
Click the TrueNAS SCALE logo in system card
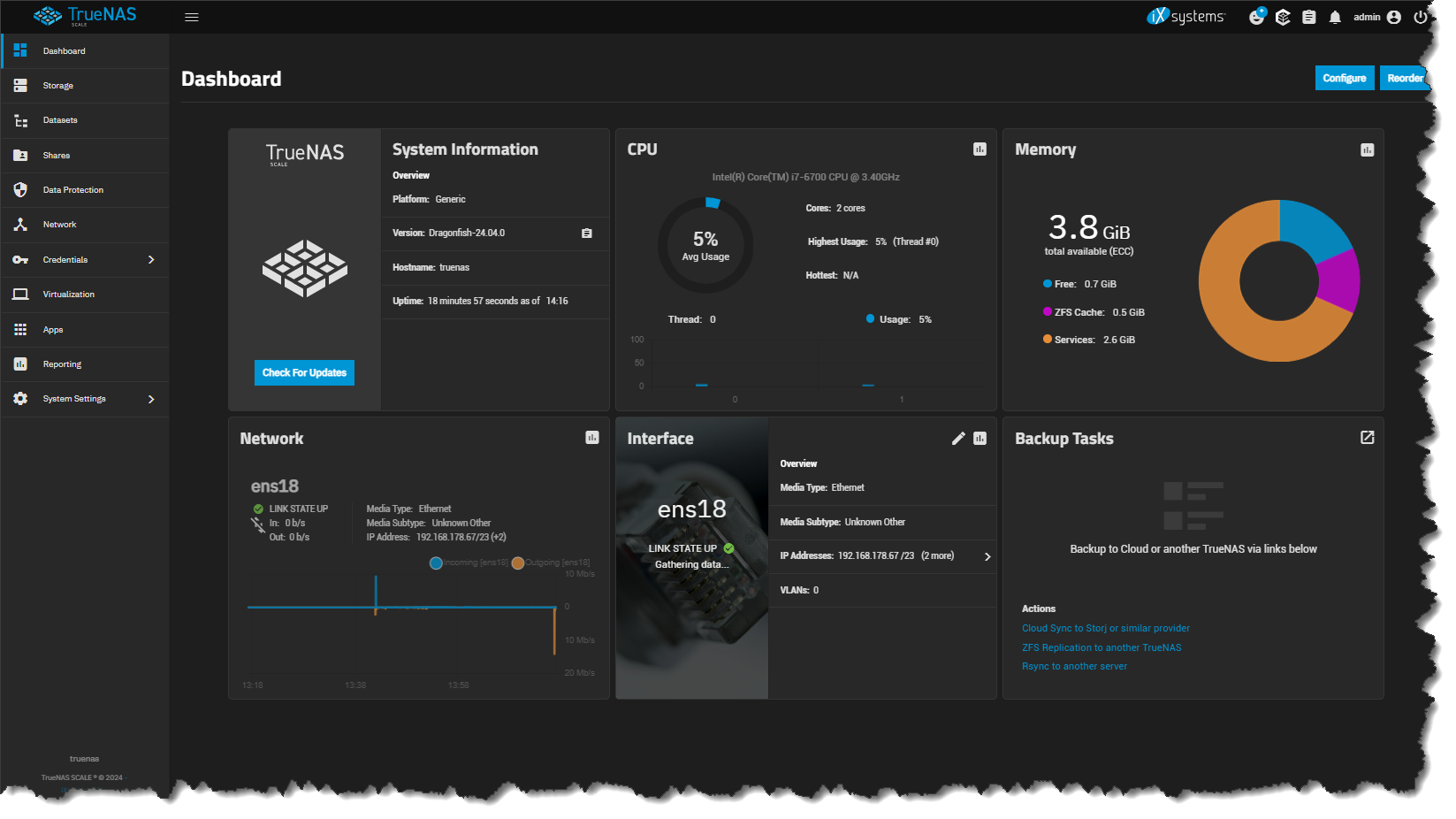pos(305,155)
